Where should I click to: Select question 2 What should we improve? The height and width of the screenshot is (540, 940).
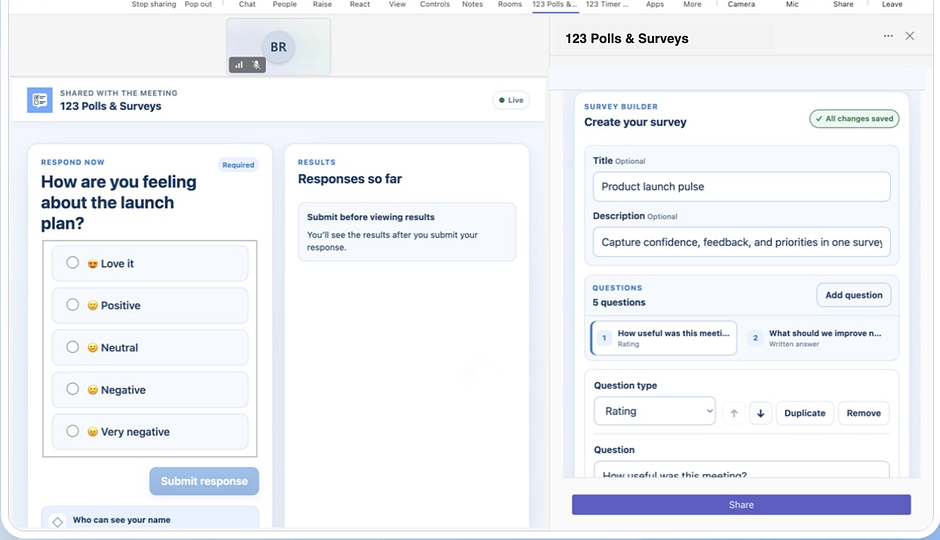coord(818,338)
